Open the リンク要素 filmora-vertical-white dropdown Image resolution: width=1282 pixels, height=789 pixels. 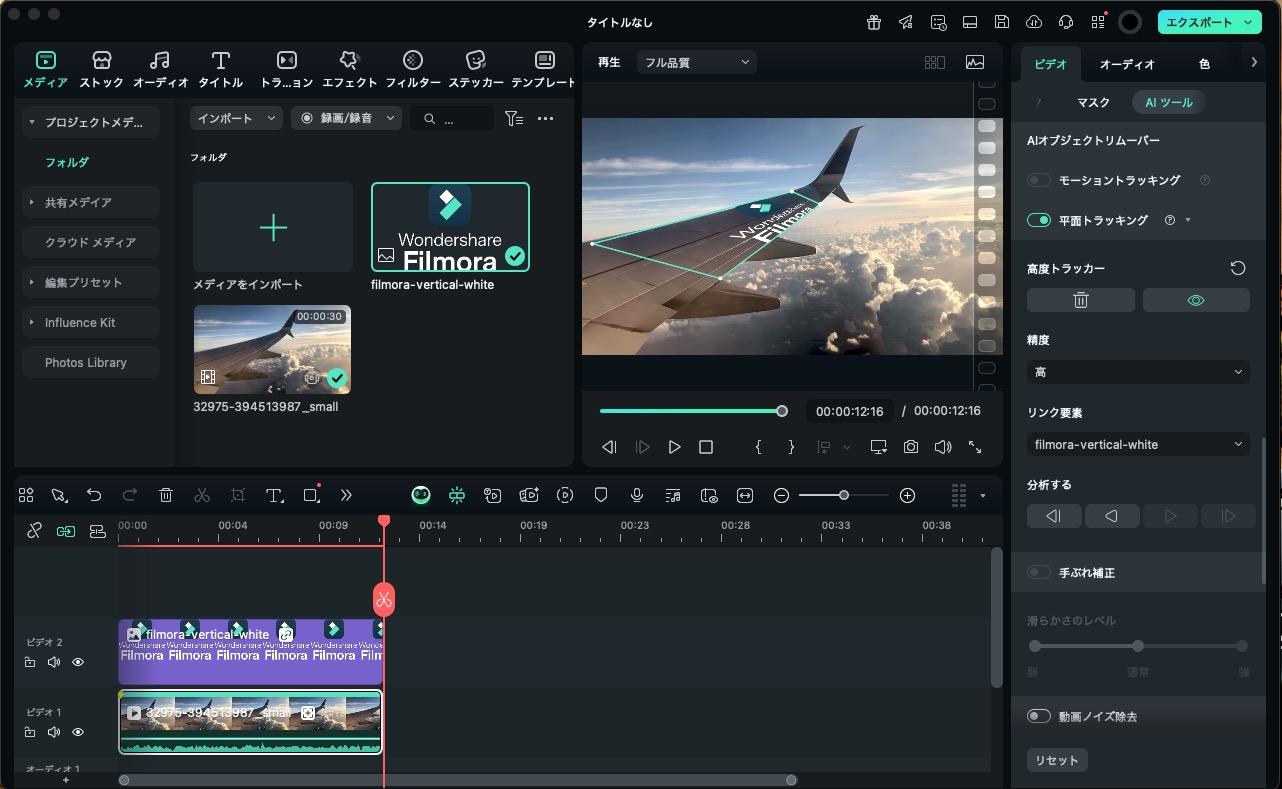[1138, 444]
